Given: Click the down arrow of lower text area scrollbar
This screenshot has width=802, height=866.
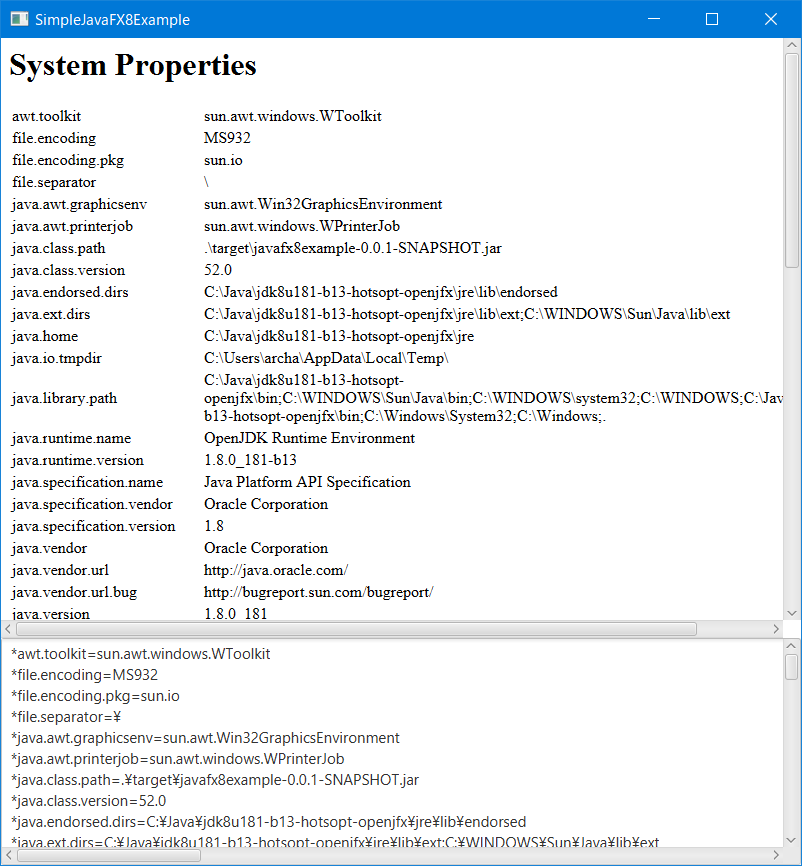Looking at the screenshot, I should click(791, 840).
